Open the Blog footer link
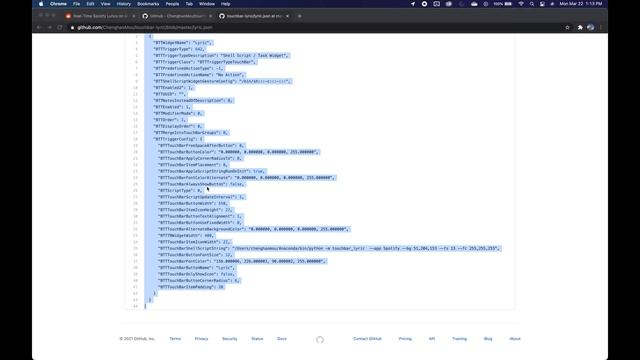 coord(488,339)
